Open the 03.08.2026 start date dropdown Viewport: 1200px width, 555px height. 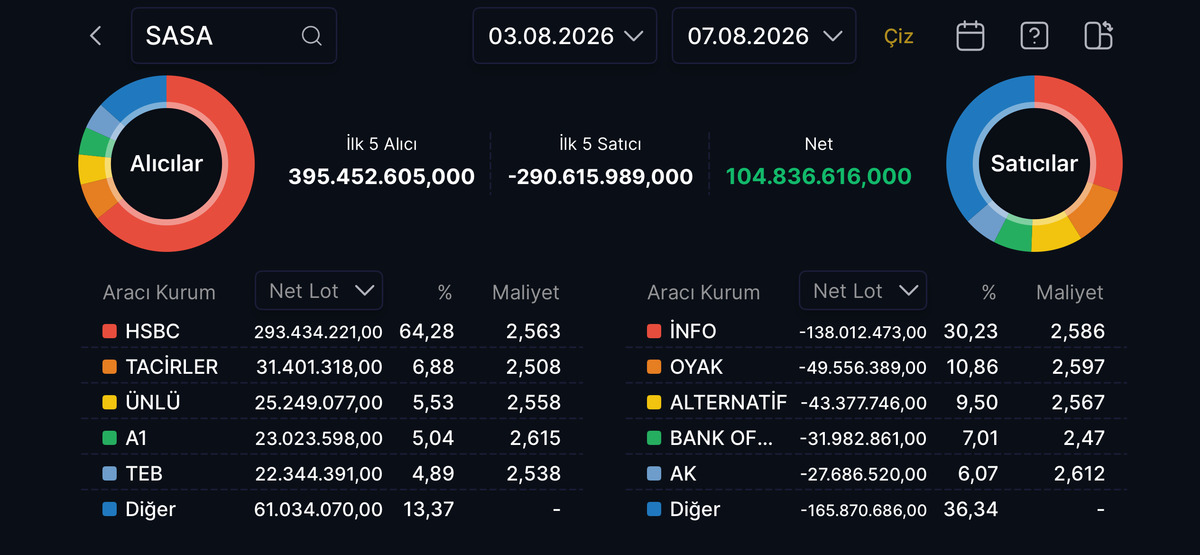click(565, 36)
